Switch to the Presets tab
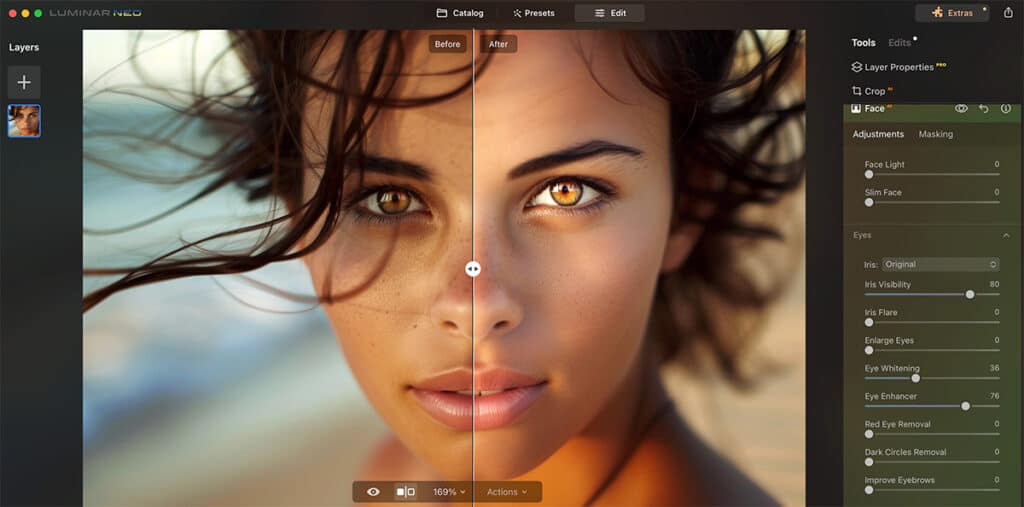Image resolution: width=1024 pixels, height=507 pixels. [534, 13]
